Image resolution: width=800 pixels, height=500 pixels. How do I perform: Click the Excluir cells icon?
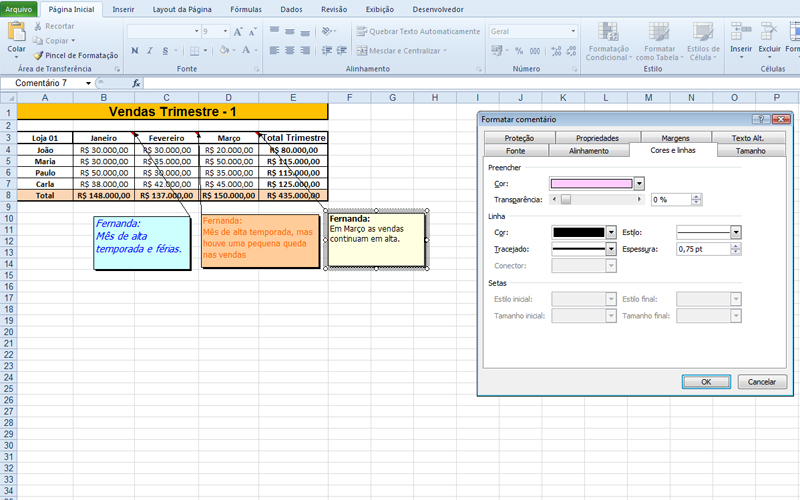(x=769, y=32)
